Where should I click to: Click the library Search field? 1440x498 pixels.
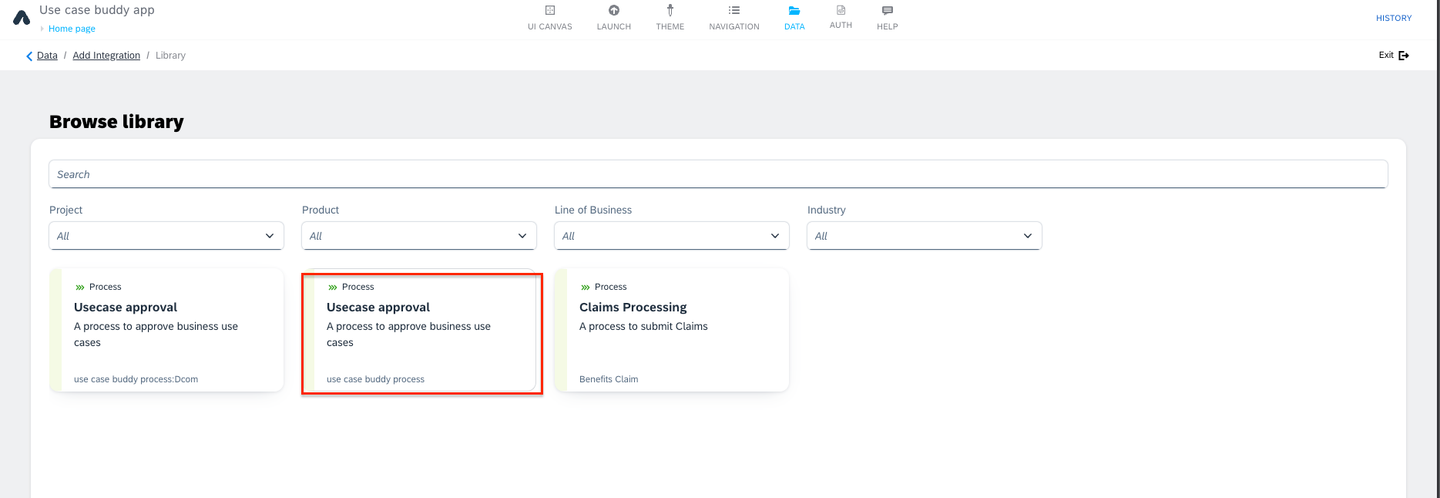pos(718,174)
